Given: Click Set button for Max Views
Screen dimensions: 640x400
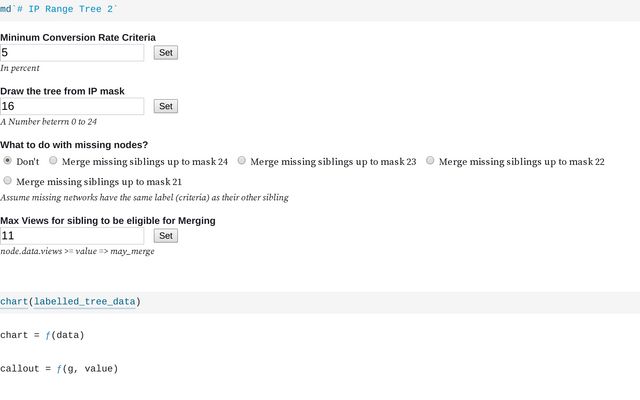Looking at the screenshot, I should click(x=166, y=236).
